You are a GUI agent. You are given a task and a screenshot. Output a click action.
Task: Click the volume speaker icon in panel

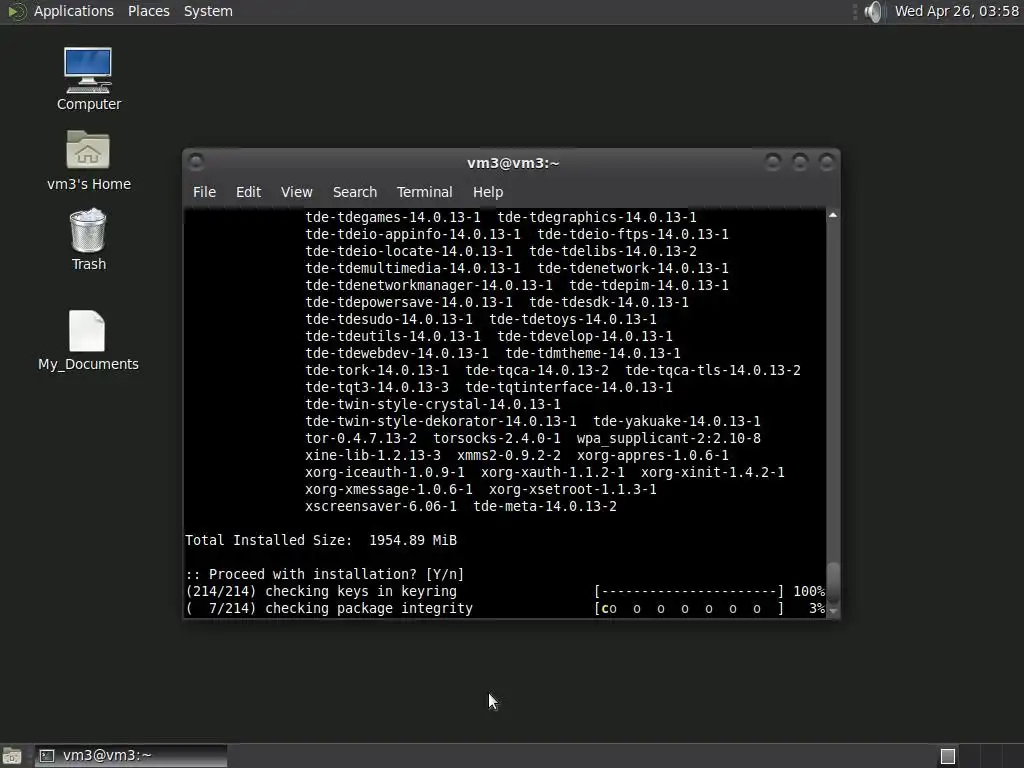coord(873,11)
